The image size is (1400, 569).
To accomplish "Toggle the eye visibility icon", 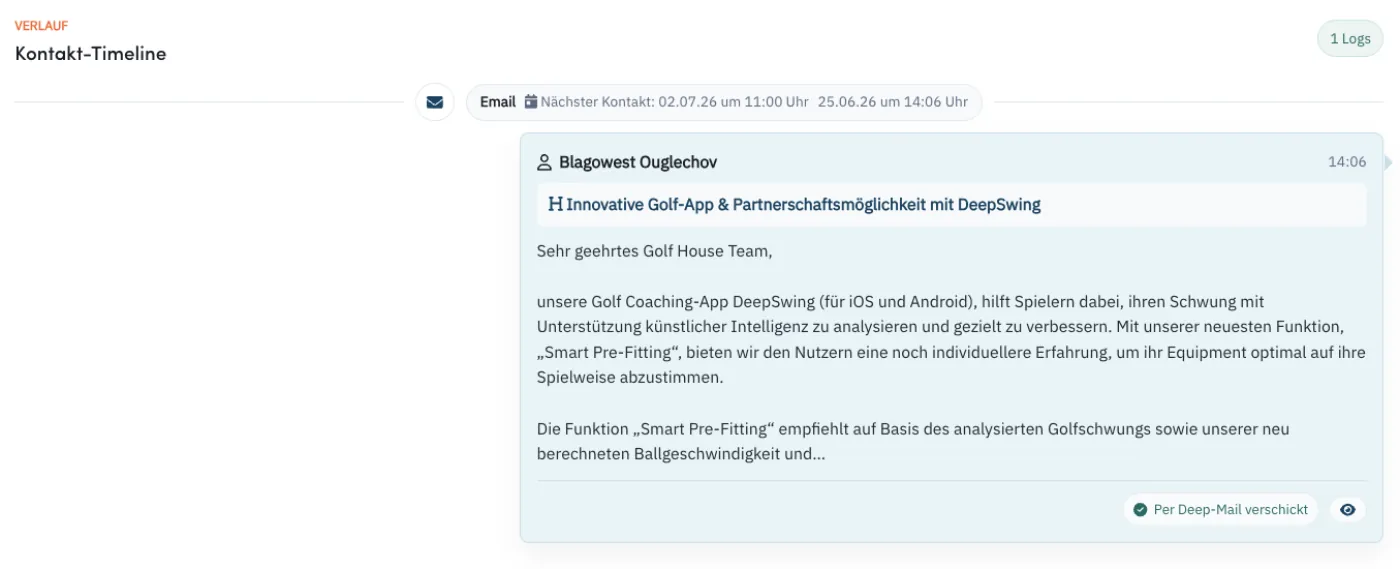I will pos(1347,510).
